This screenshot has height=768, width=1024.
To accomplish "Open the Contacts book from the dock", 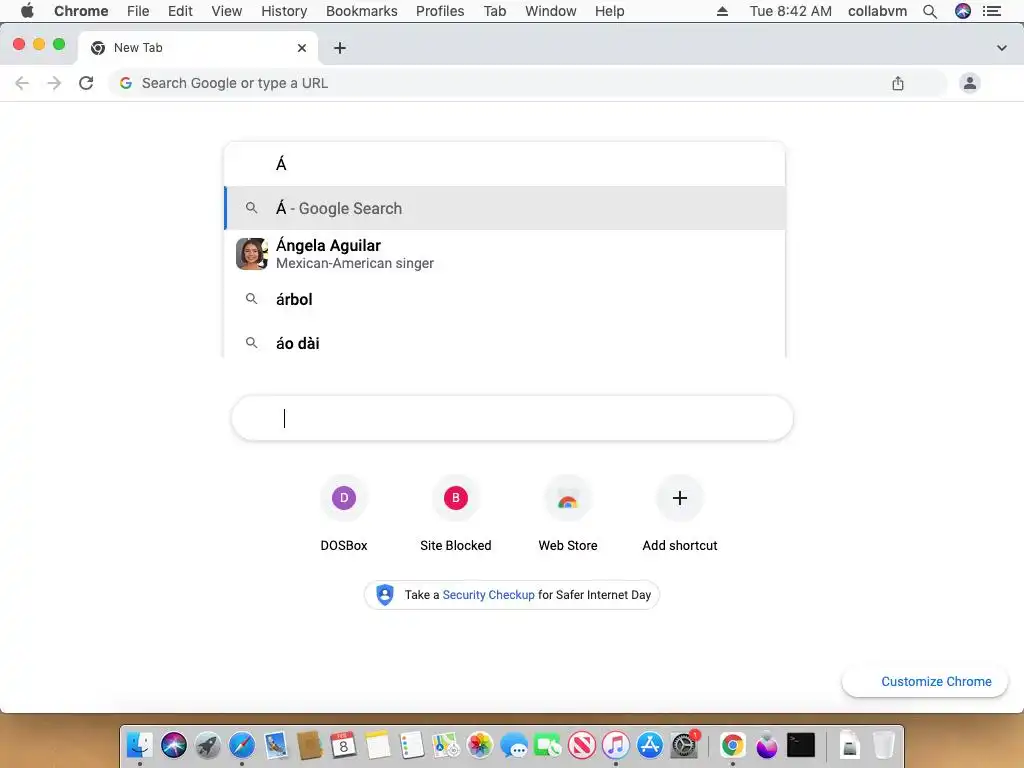I will 310,744.
